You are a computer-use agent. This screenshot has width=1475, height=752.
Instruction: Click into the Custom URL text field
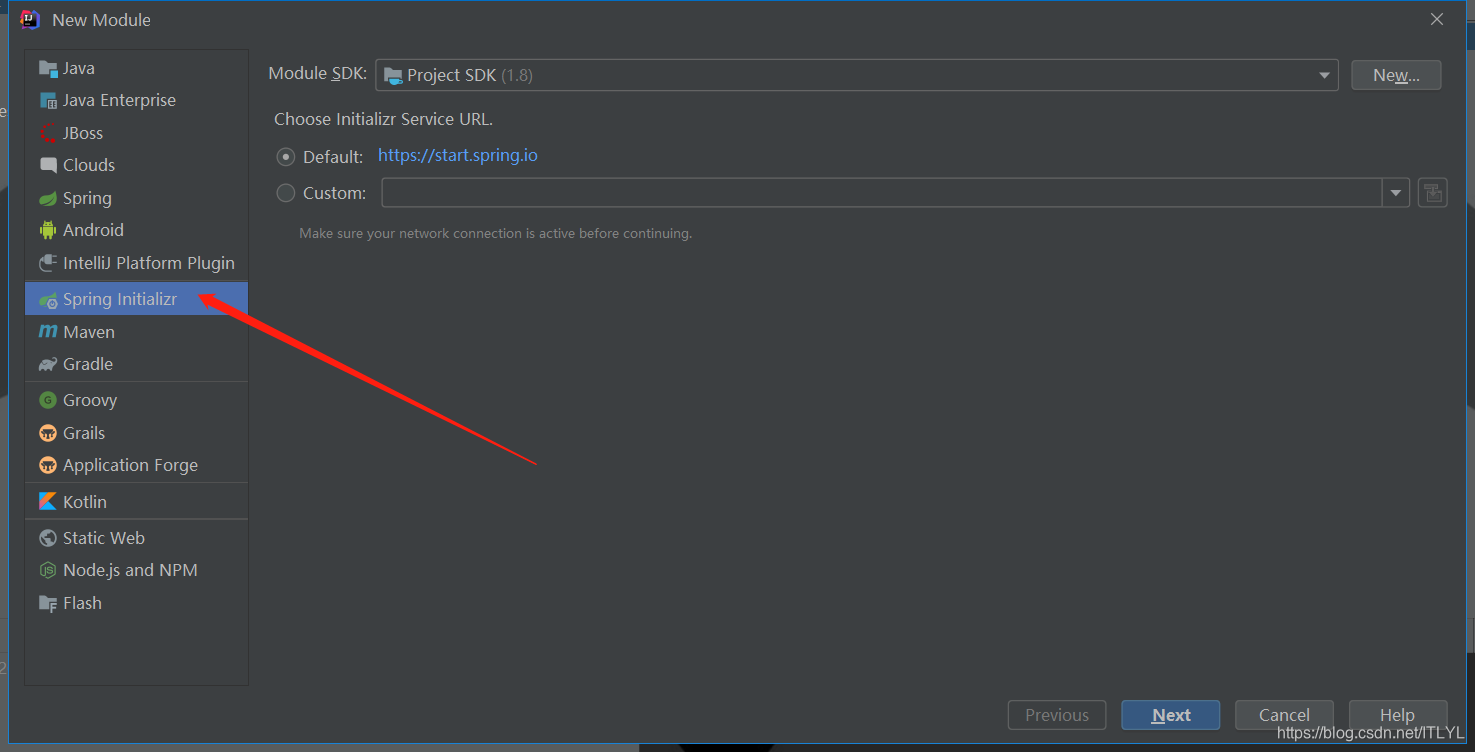tap(882, 193)
